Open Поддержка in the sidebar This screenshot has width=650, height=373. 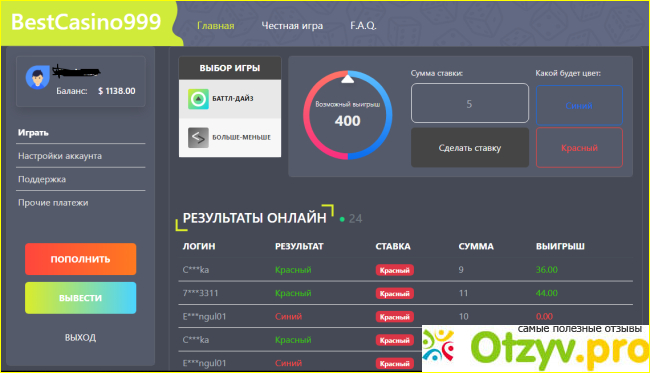tap(42, 179)
